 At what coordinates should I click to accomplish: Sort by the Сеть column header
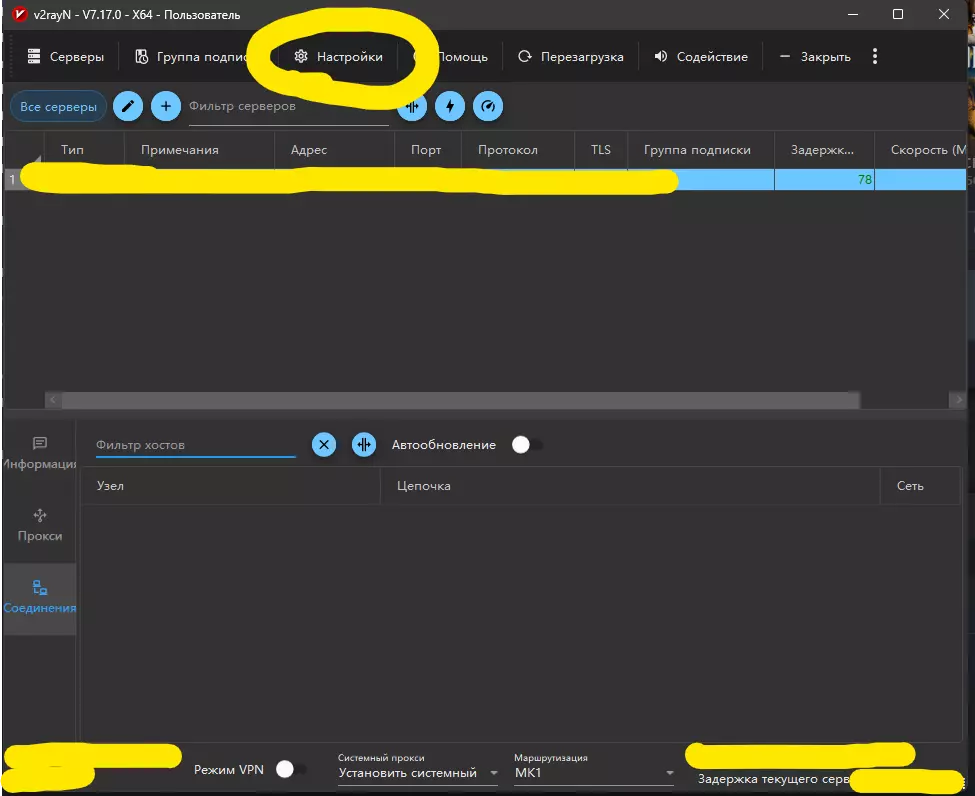pyautogui.click(x=920, y=486)
